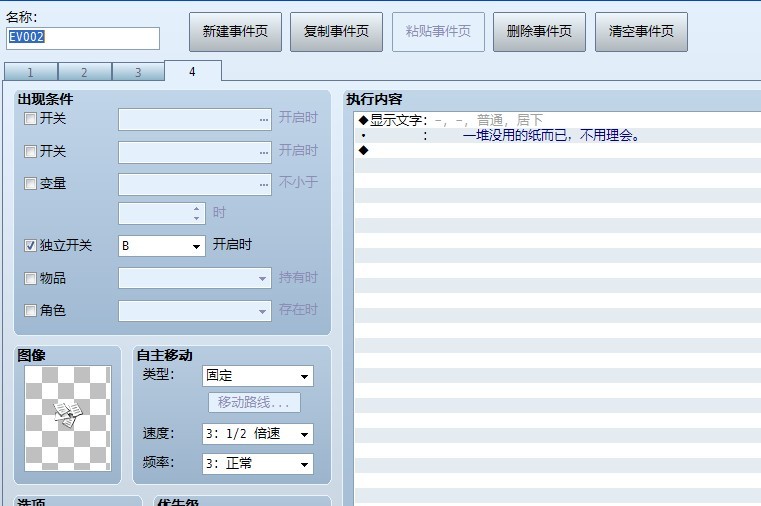Select the line 一堆没用的纸而已，不用理会。
The height and width of the screenshot is (506, 761).
pos(558,135)
